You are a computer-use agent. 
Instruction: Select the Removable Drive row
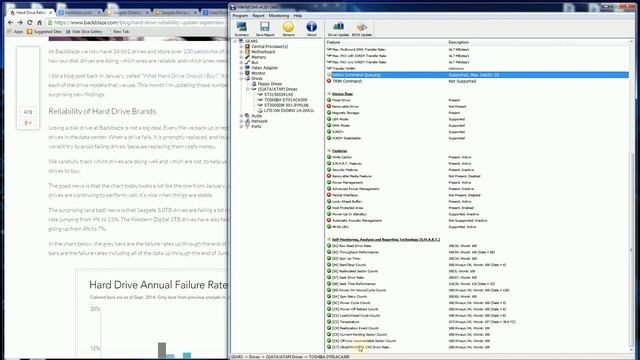478,107
